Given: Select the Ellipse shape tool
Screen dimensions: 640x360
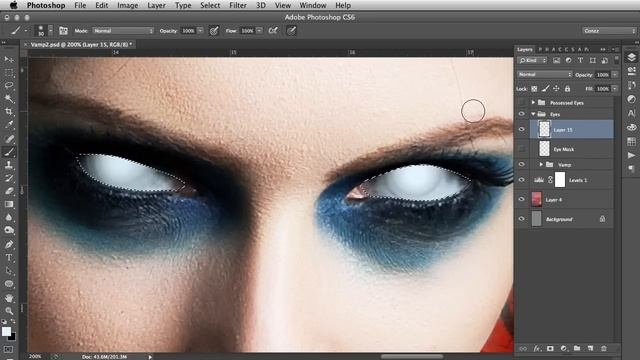Looking at the screenshot, I should [9, 284].
